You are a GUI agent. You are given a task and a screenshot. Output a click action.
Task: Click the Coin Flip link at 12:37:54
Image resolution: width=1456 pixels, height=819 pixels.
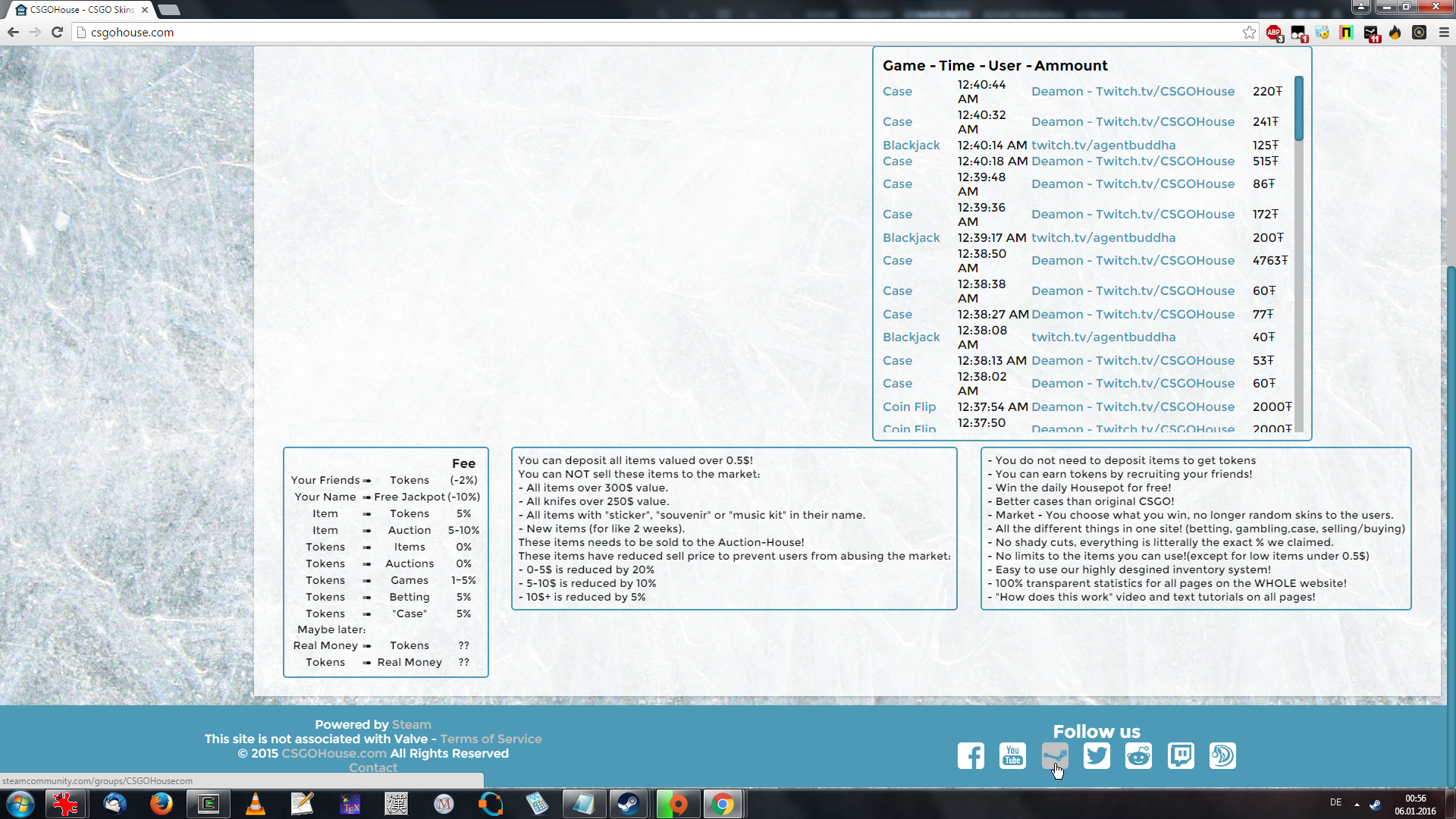point(908,406)
